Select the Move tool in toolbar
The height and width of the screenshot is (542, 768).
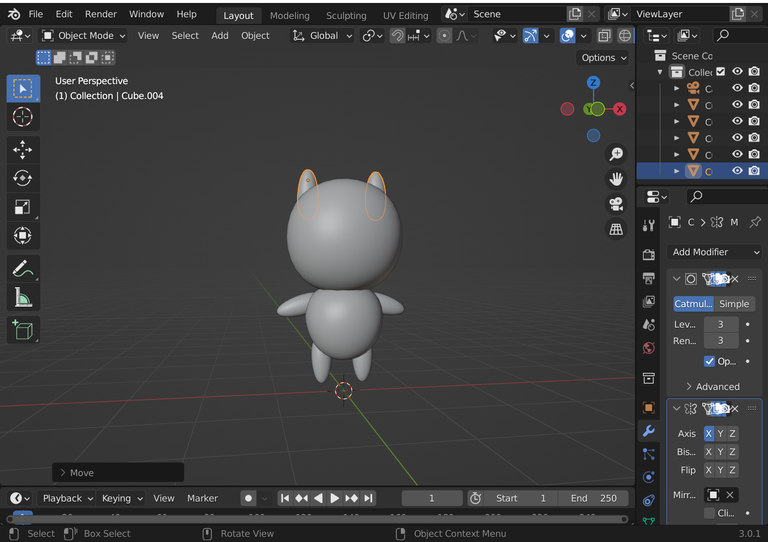coord(22,150)
